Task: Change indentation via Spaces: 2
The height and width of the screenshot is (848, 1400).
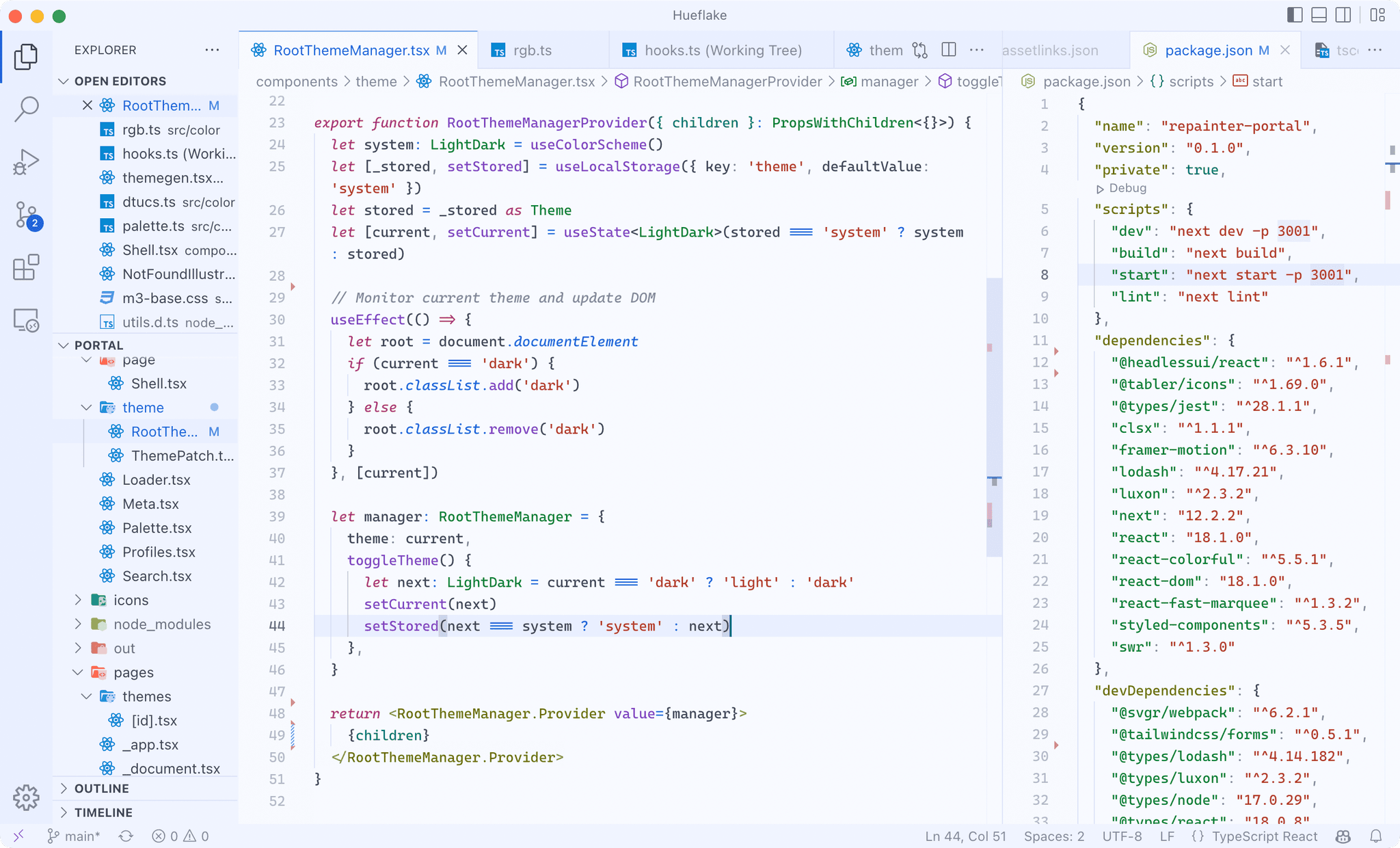Action: click(x=1054, y=836)
